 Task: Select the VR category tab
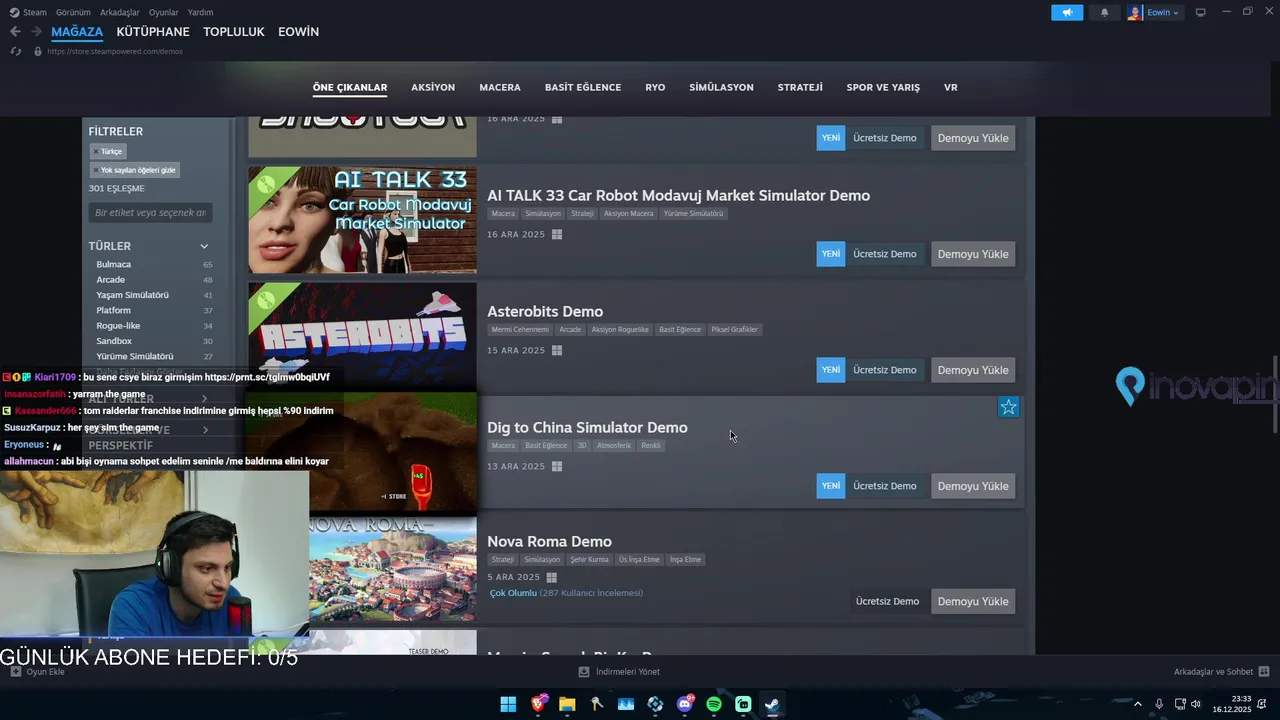pos(951,87)
